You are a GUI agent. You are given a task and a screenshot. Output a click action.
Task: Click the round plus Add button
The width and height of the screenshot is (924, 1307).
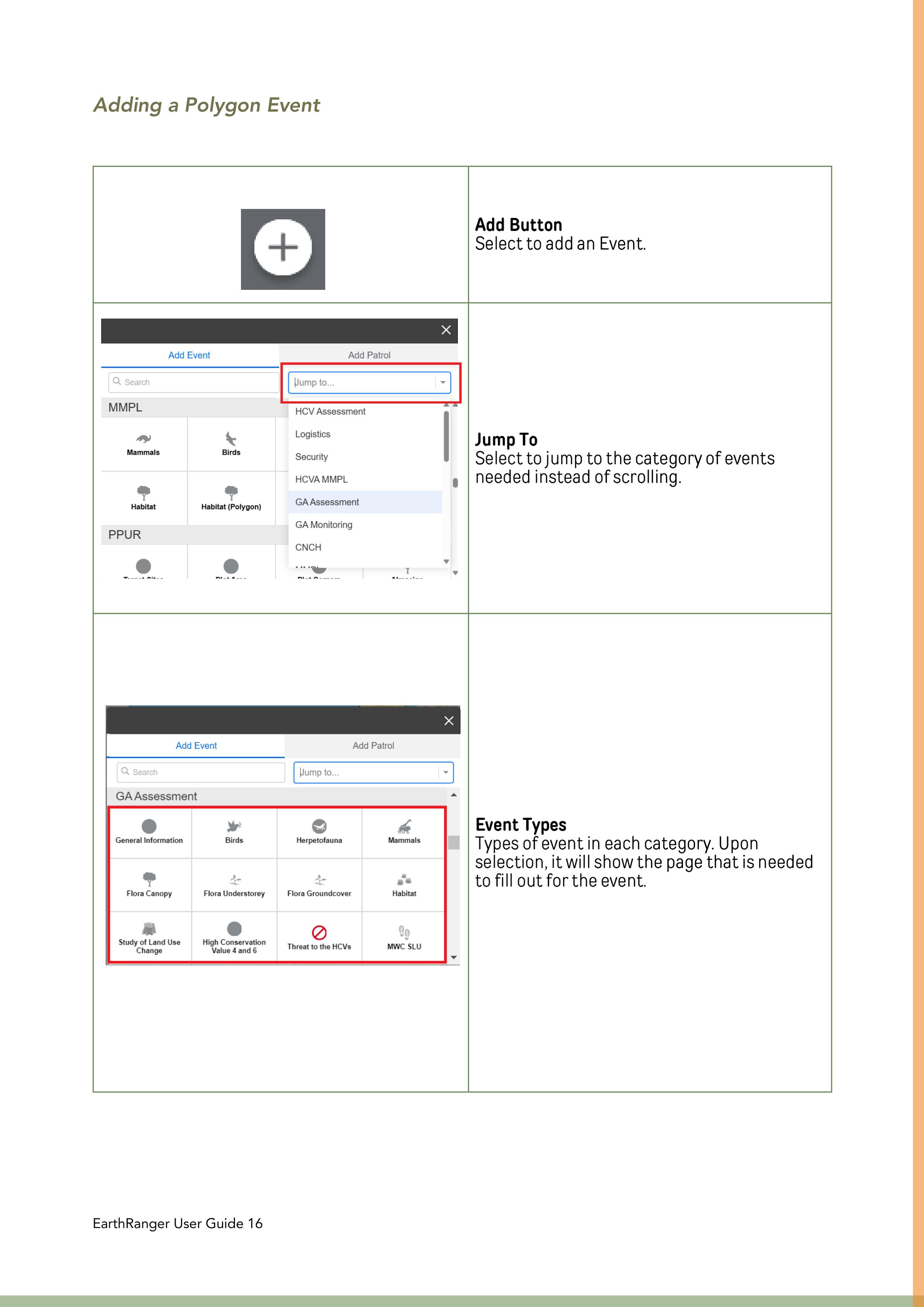pos(283,248)
